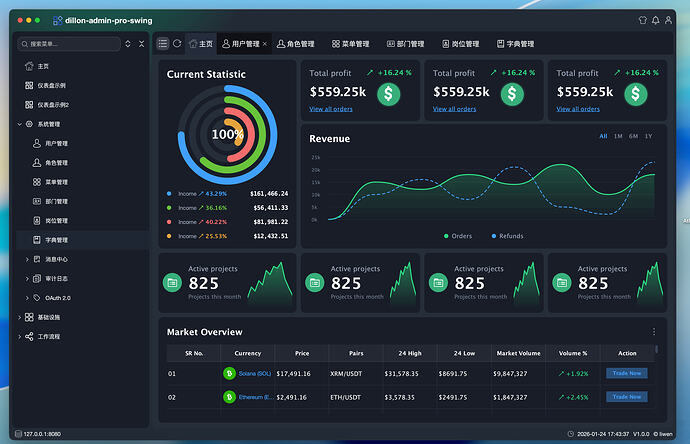Click the Solana coin icon in row 01
This screenshot has width=690, height=444.
pyautogui.click(x=229, y=374)
